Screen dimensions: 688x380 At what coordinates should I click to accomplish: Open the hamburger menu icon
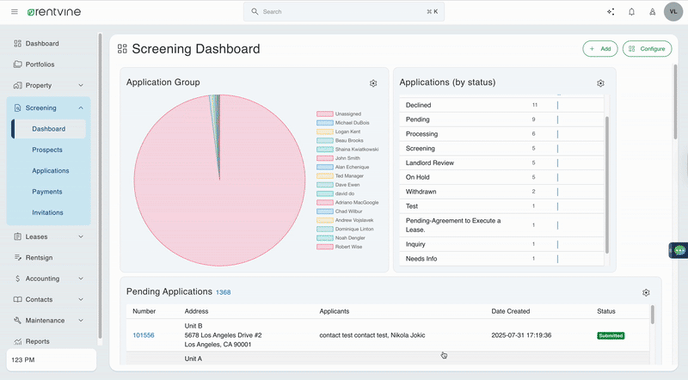tap(14, 12)
